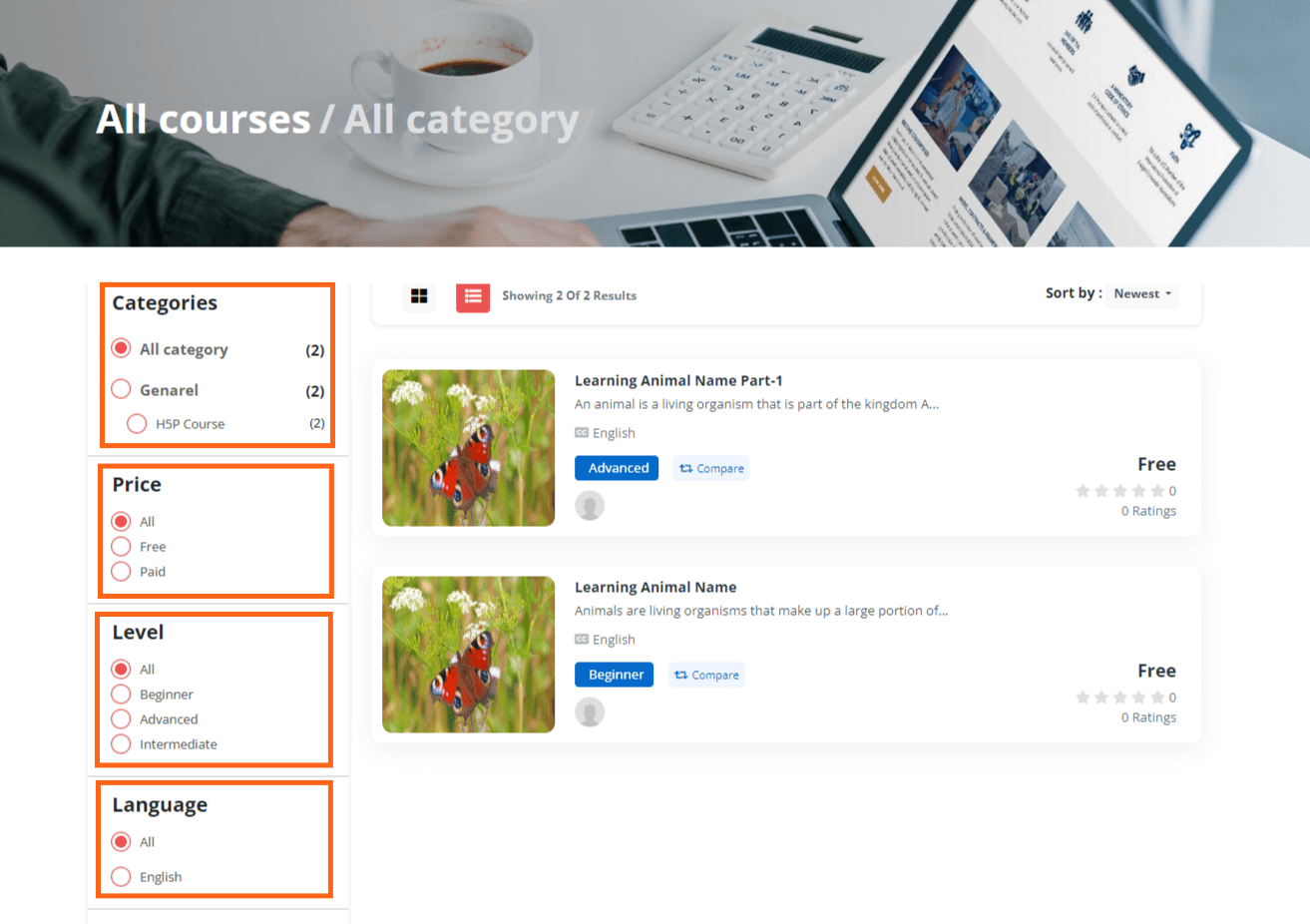Switch to grid view layout icon

[419, 296]
